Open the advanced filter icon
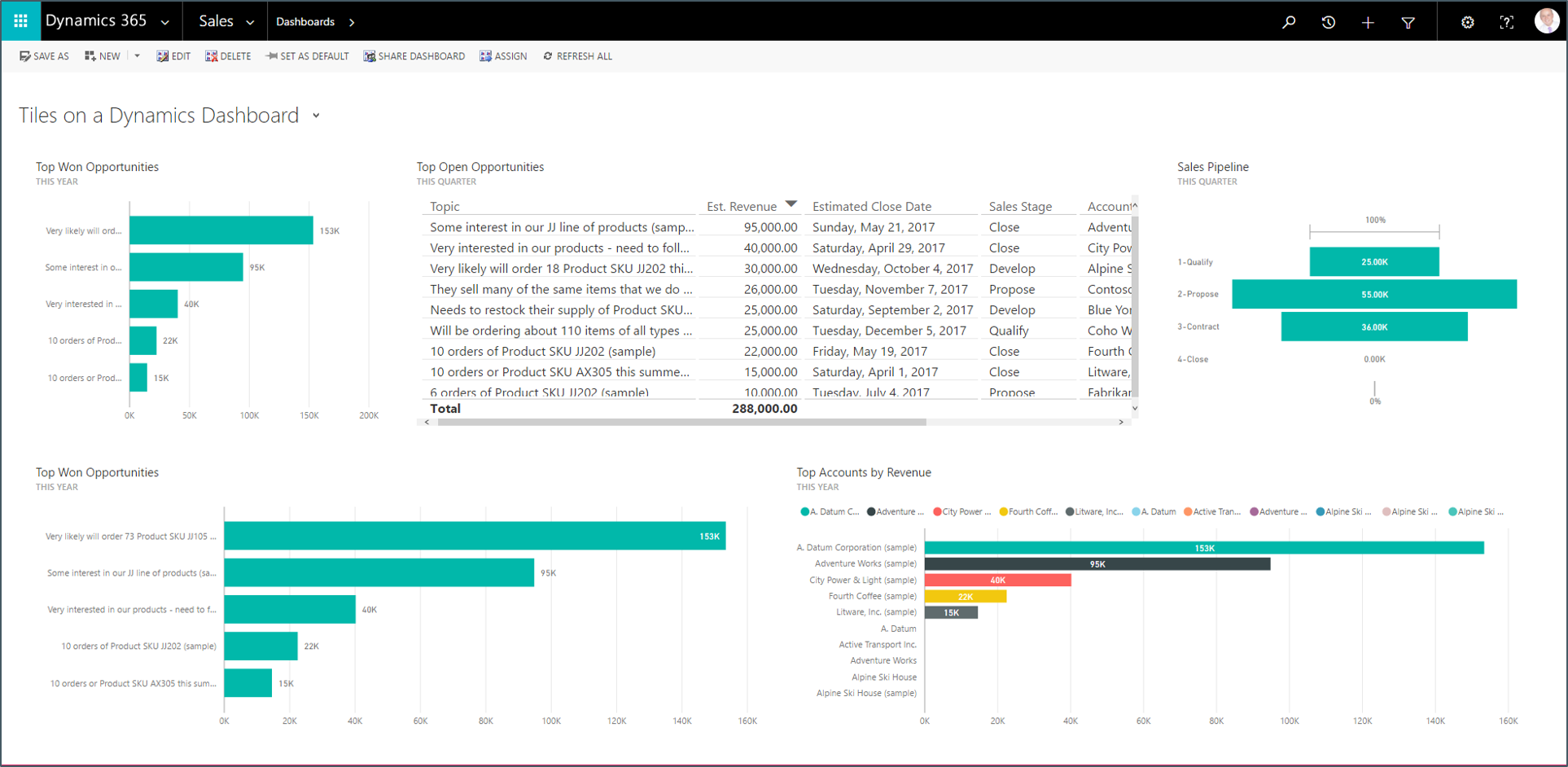 (1409, 22)
